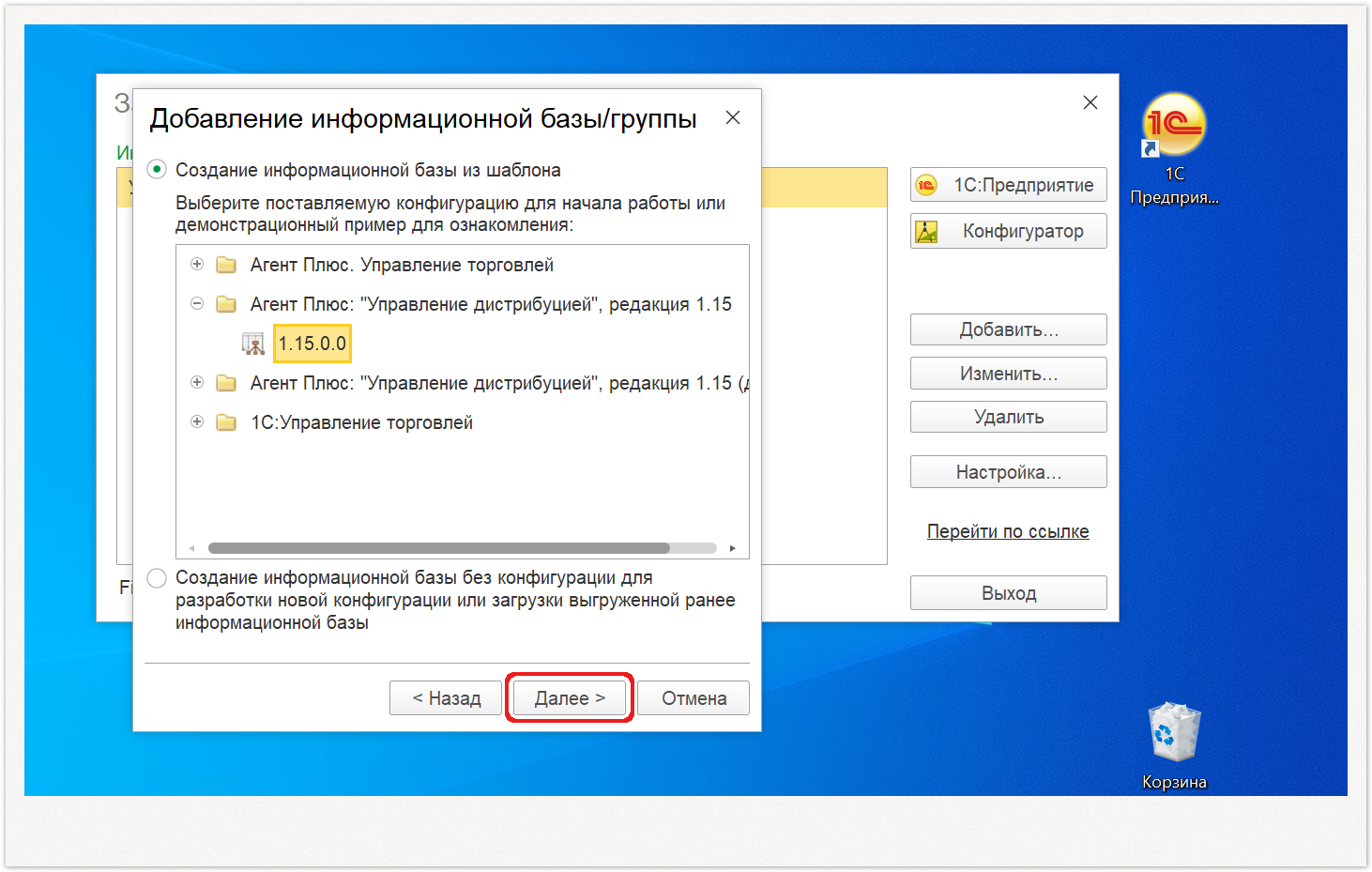Follow the Перейти по ссылке link
The image size is (1372, 872).
[1008, 531]
